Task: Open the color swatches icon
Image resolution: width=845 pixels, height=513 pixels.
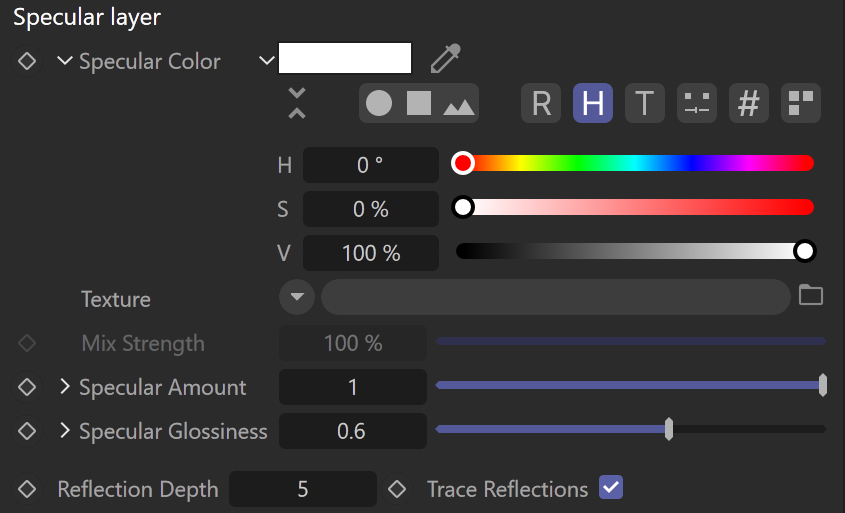Action: 801,103
